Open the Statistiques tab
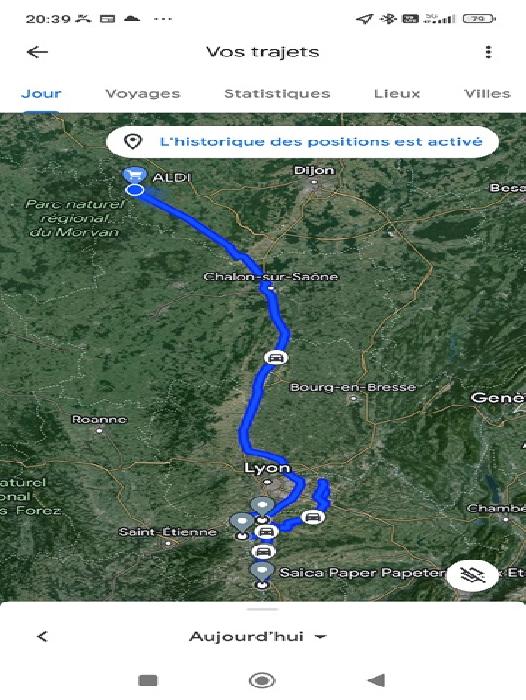Image resolution: width=526 pixels, height=700 pixels. 277,93
